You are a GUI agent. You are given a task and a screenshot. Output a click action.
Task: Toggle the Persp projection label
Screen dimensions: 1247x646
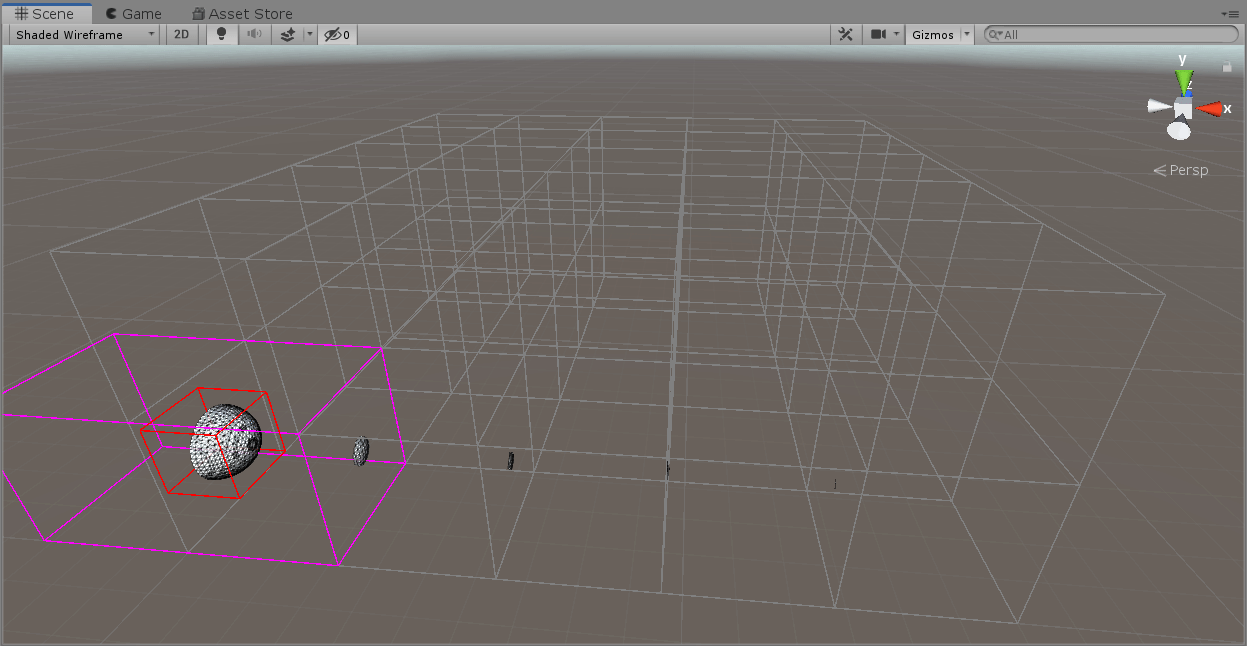1182,170
